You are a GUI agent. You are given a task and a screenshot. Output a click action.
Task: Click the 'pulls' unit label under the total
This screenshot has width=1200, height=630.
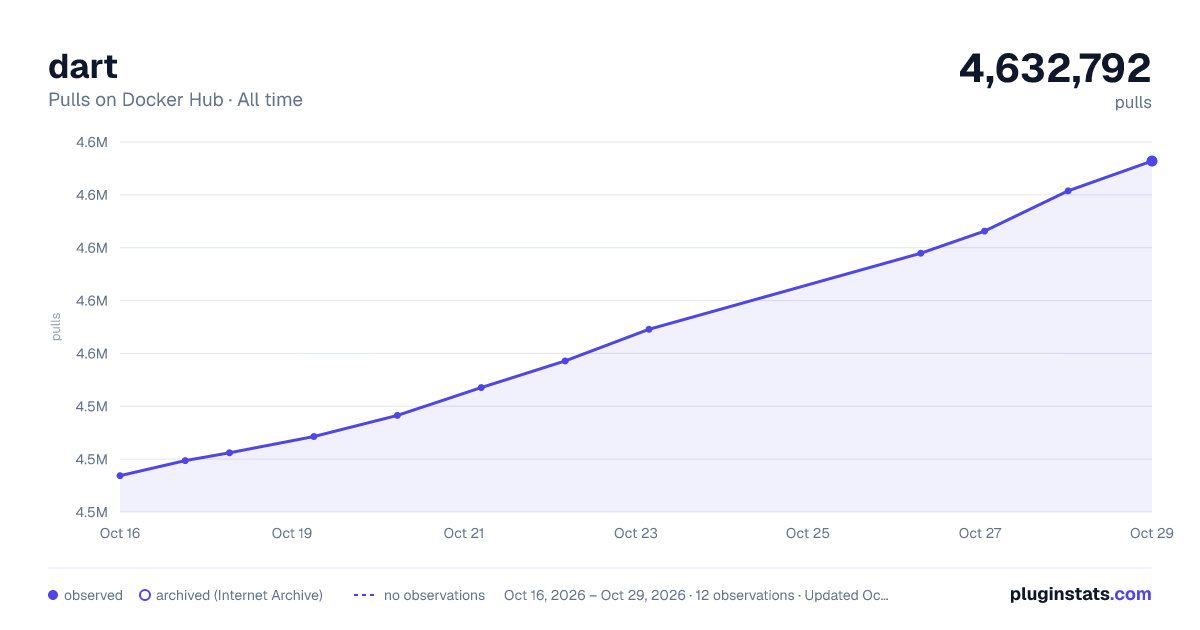point(1133,103)
